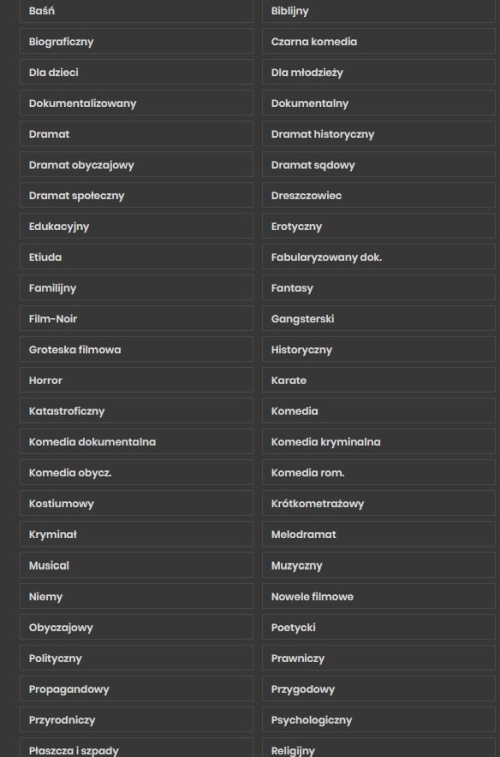
Task: Choose Krótkometrażowy genre
Action: click(x=379, y=504)
